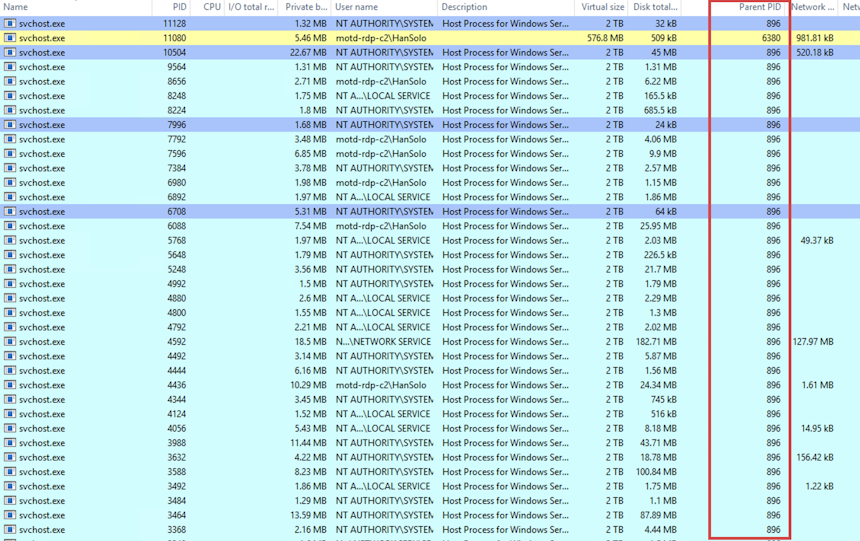Select the network value 14.95 kB

point(817,429)
